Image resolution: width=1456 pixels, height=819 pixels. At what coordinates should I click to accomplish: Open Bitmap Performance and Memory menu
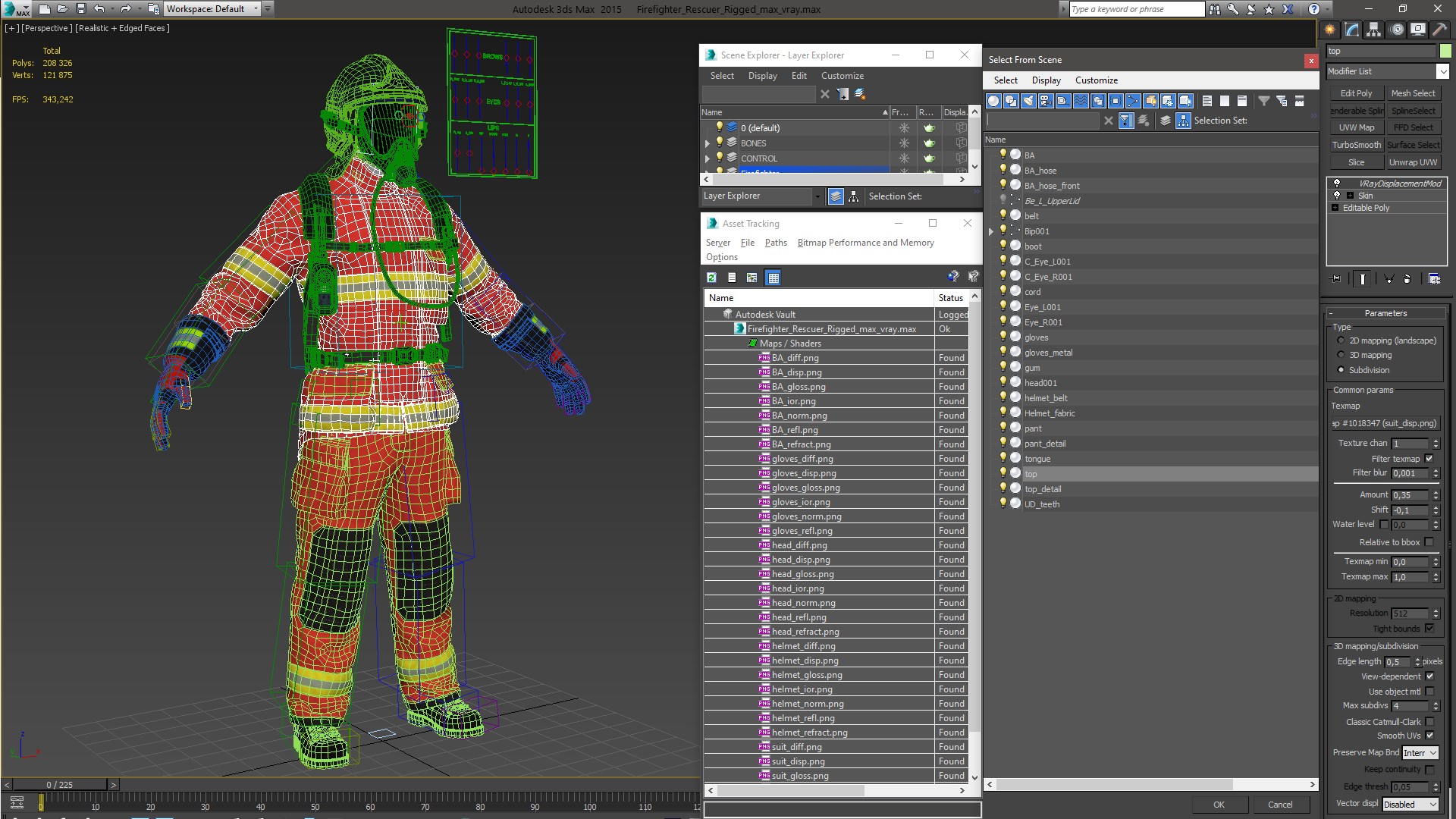point(865,243)
